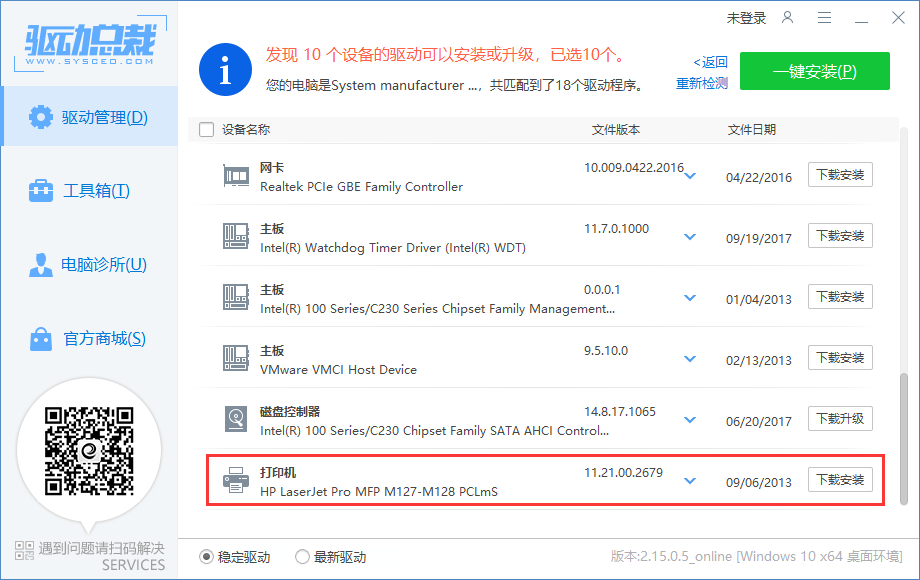Click the 未登录 login text

point(746,18)
